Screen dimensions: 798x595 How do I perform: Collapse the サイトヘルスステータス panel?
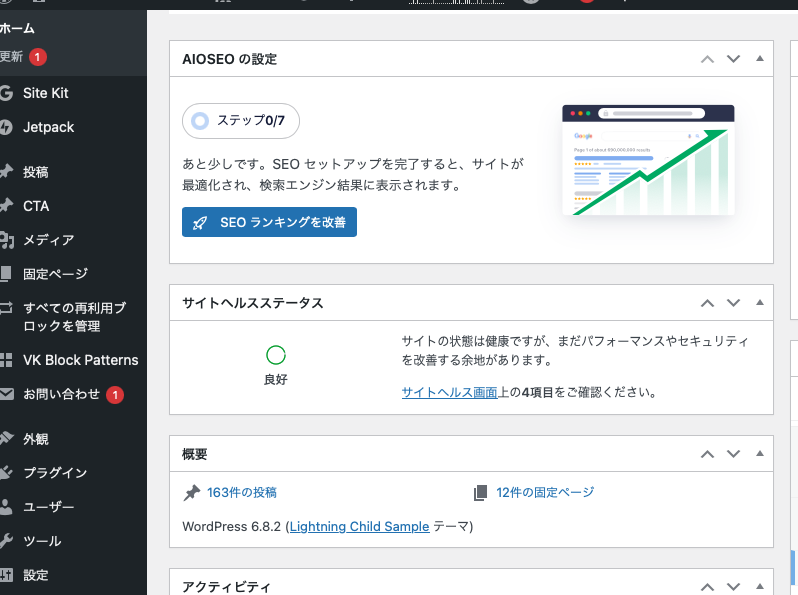(760, 302)
